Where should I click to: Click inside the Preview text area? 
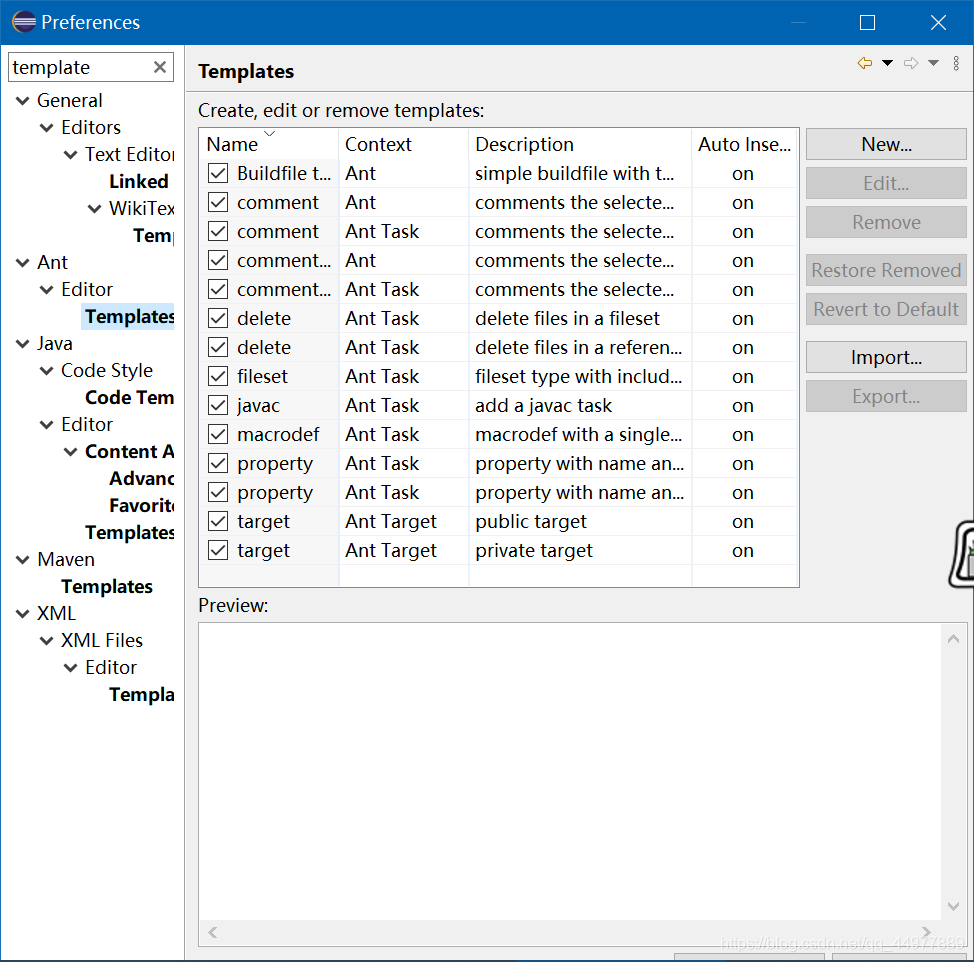point(570,770)
